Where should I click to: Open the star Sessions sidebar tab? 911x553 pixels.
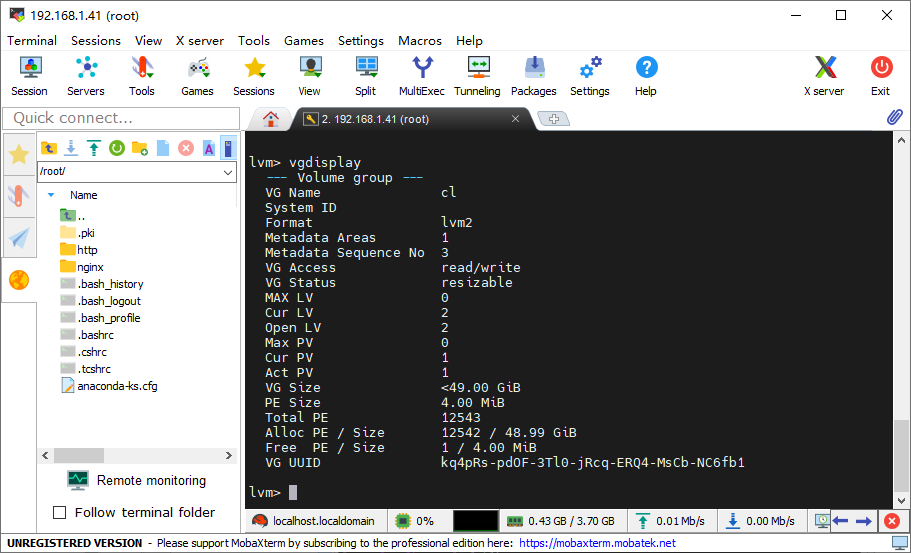(x=19, y=155)
